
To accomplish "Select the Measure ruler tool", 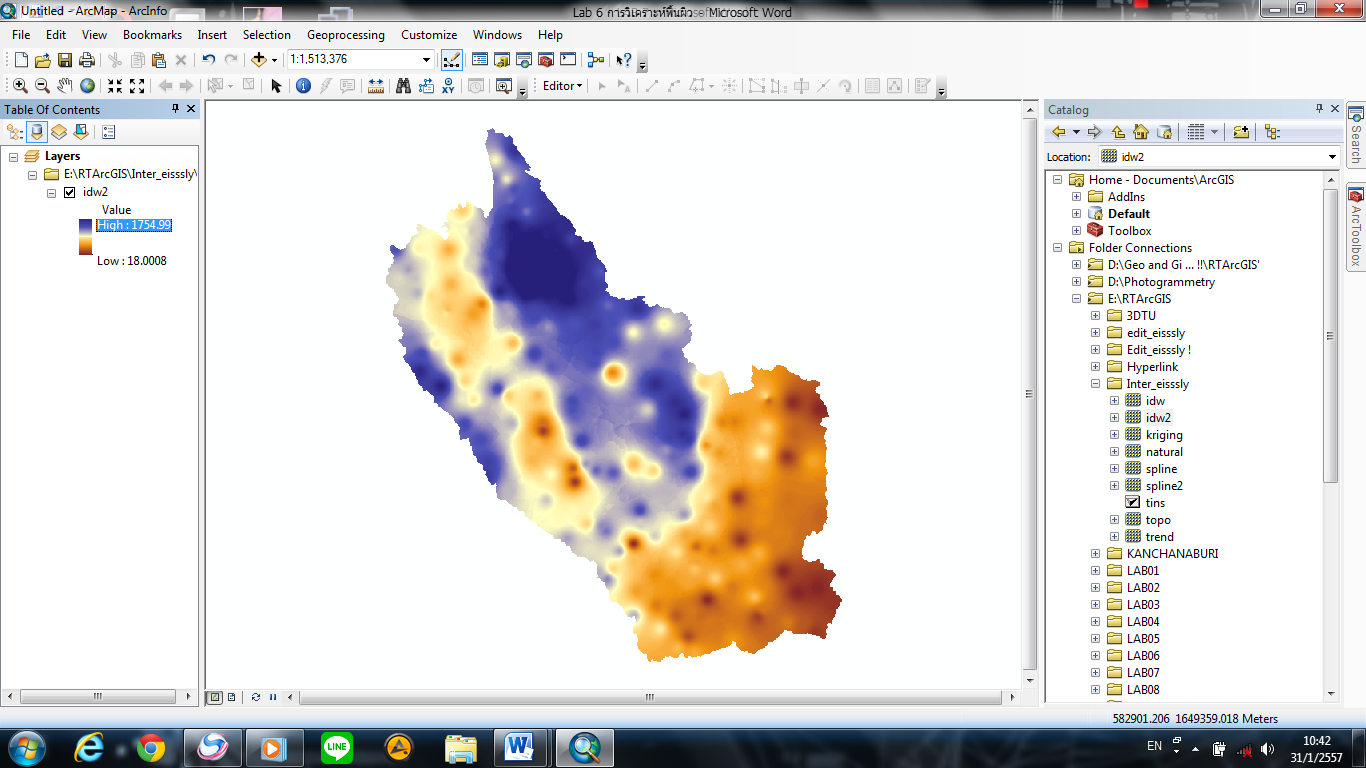I will pyautogui.click(x=376, y=86).
